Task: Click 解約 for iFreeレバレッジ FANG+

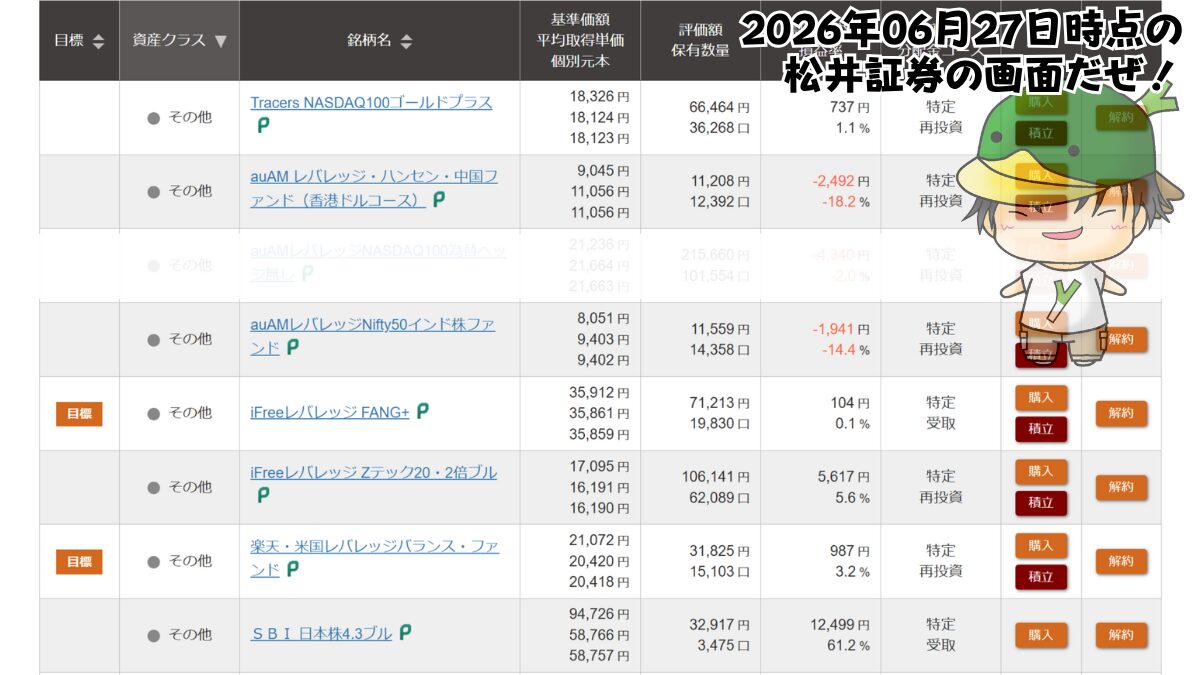Action: pyautogui.click(x=1121, y=413)
